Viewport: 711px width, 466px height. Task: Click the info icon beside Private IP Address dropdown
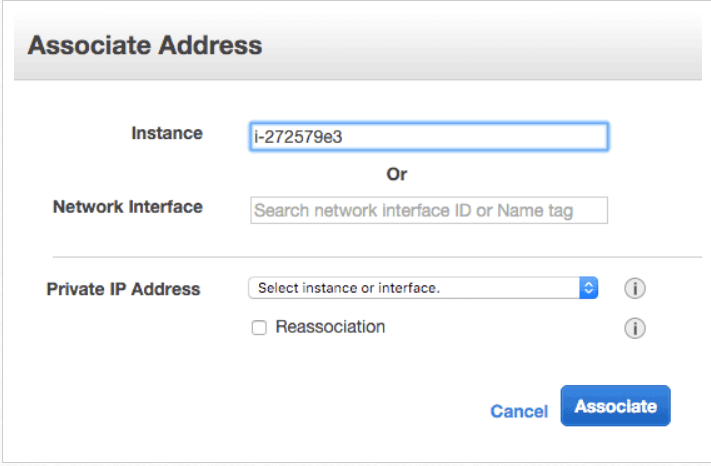click(634, 288)
